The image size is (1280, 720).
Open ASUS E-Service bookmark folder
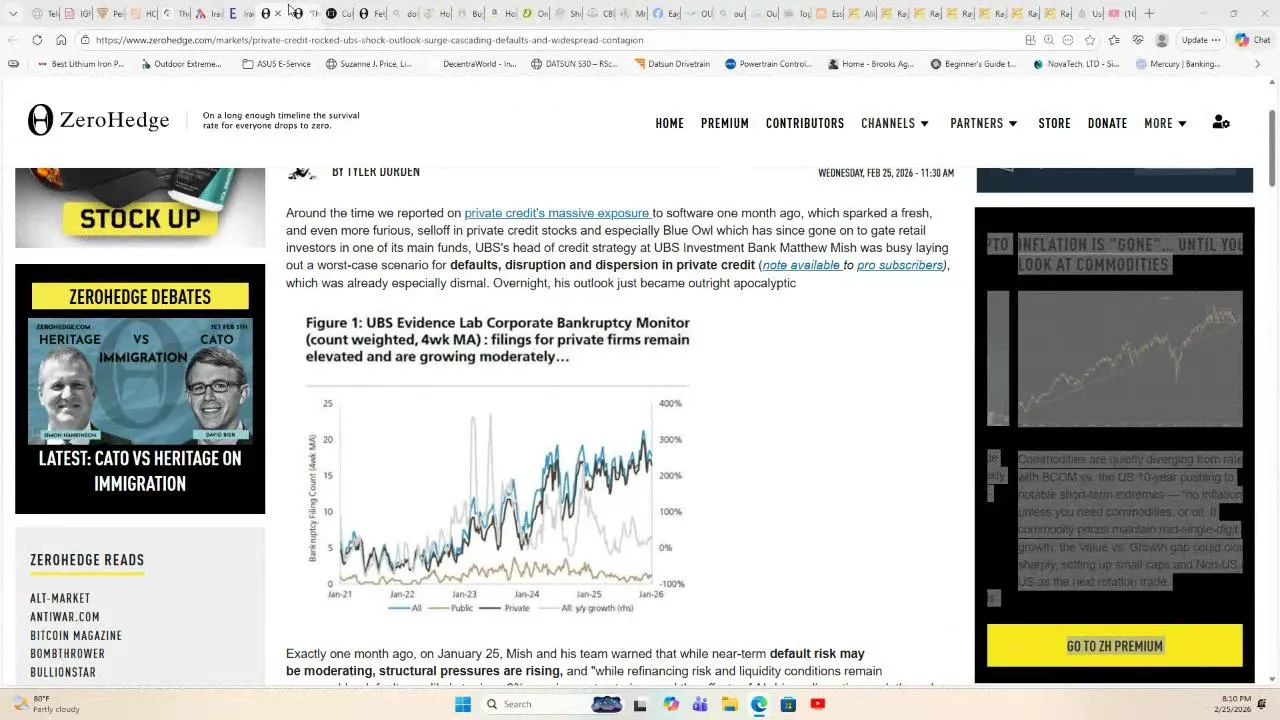pos(277,64)
